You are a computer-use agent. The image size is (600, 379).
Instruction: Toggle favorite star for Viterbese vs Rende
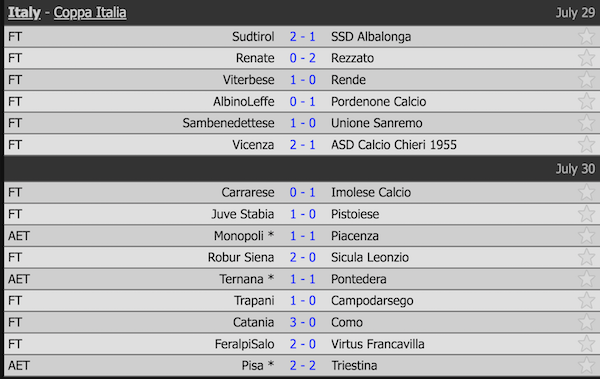(x=586, y=80)
